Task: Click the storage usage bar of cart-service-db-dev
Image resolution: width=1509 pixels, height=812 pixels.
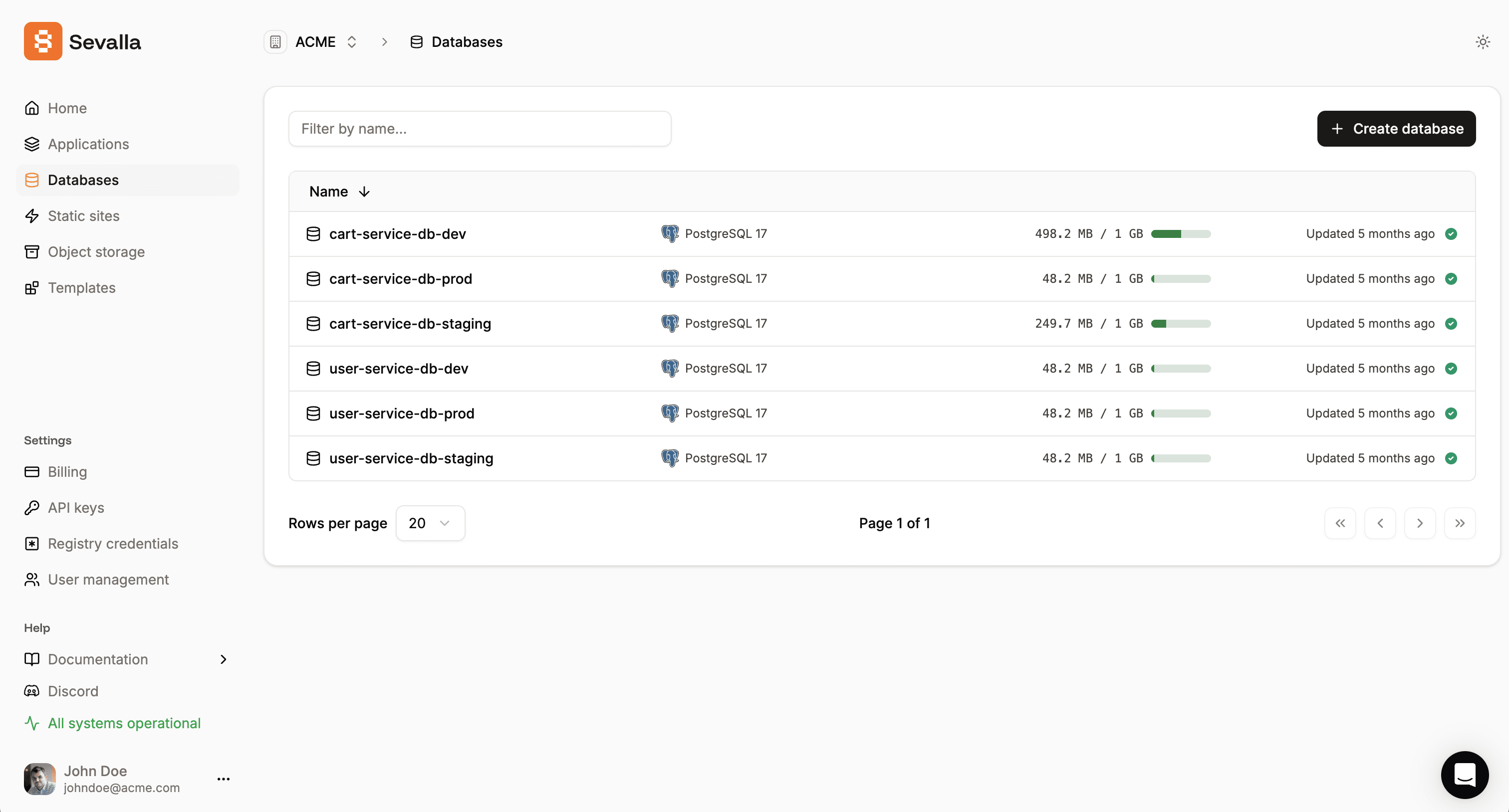Action: 1181,233
